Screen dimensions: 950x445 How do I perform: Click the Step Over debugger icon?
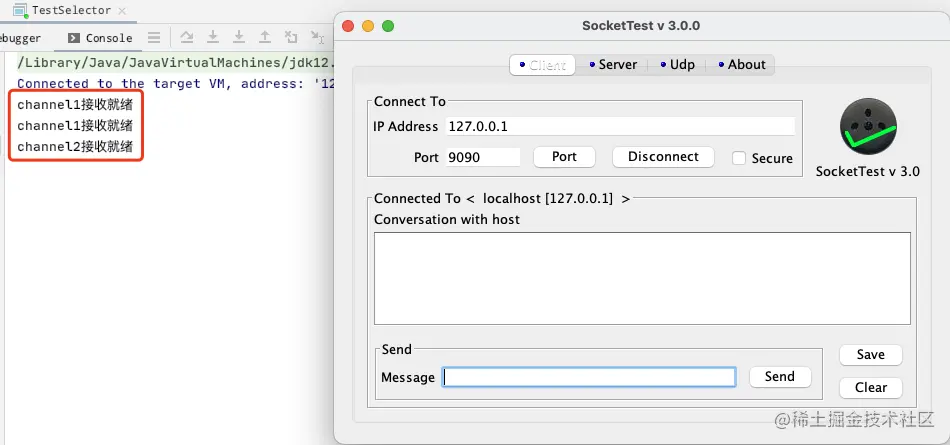tap(187, 38)
